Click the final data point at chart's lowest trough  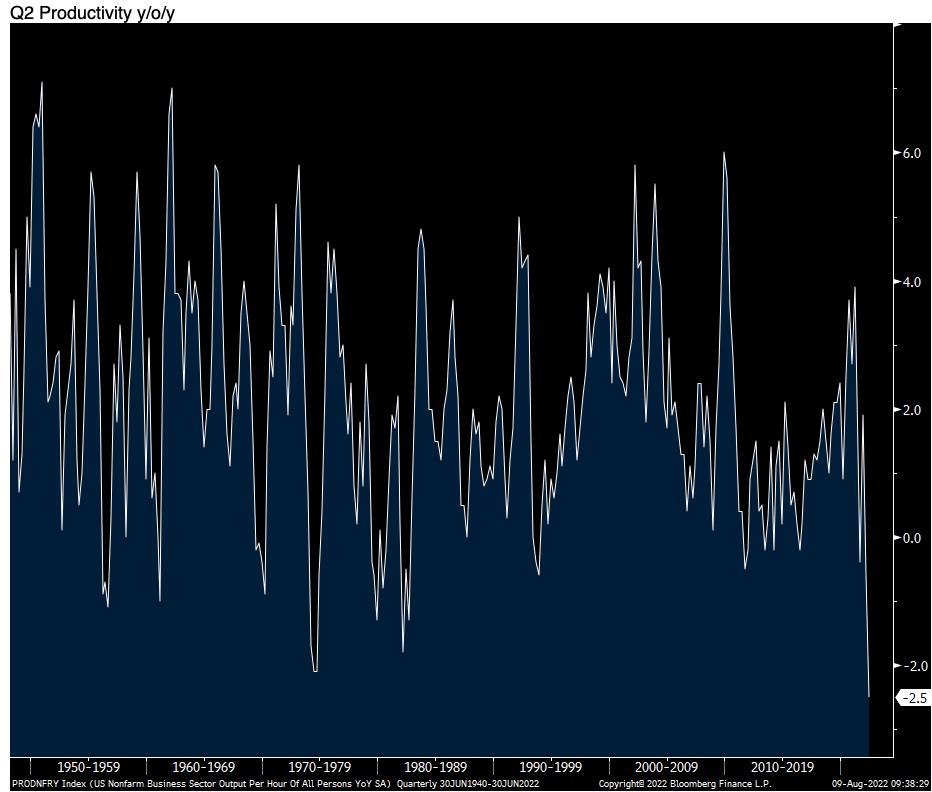click(x=869, y=696)
